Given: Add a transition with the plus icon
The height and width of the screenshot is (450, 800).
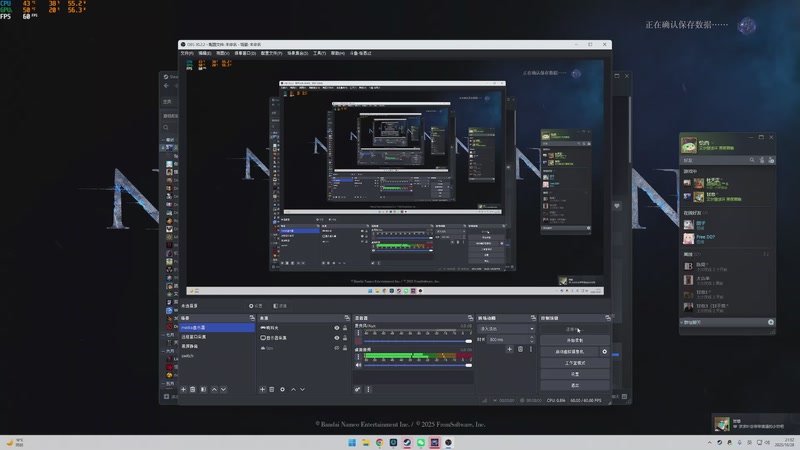Looking at the screenshot, I should 509,349.
